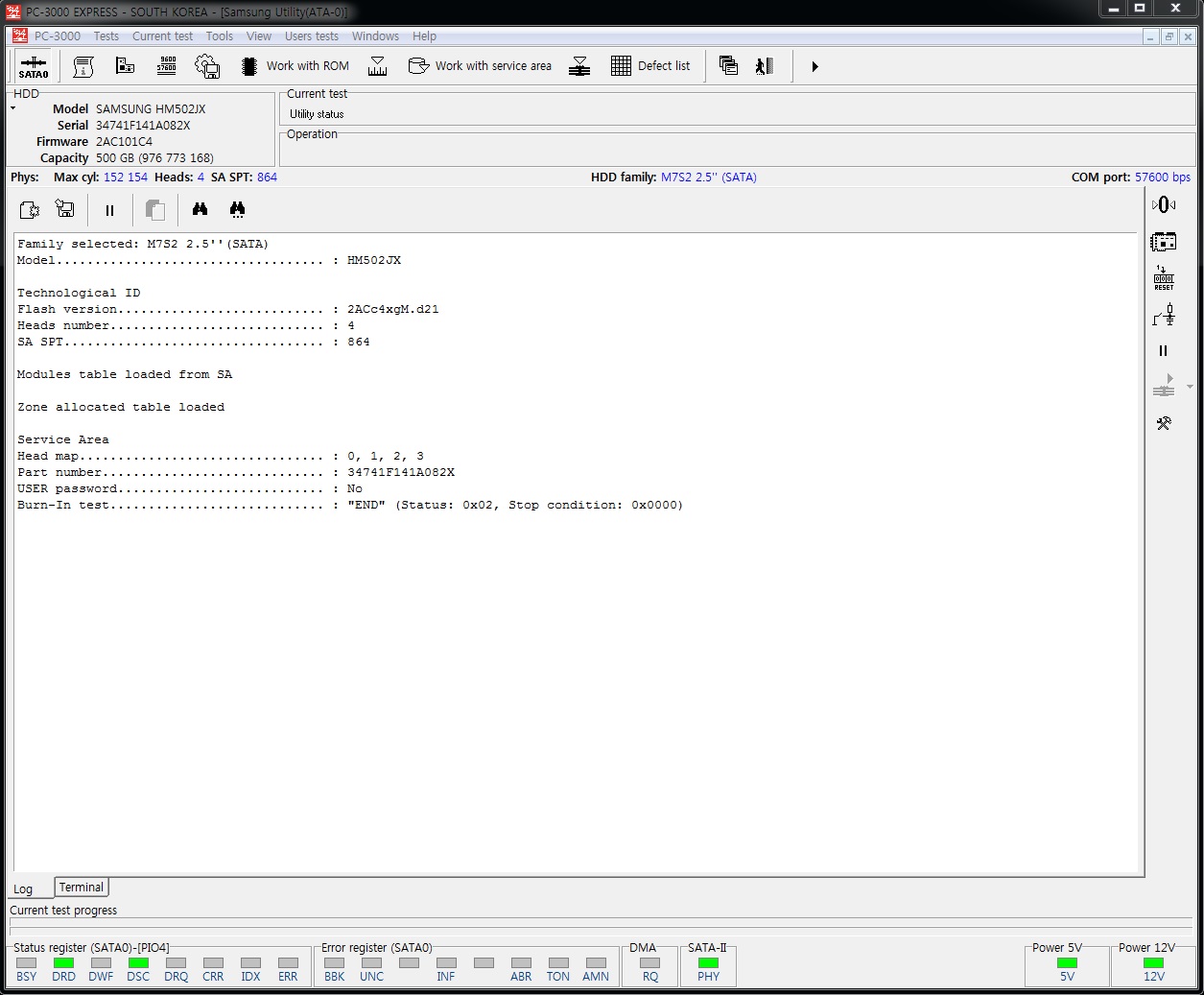
Task: Click the zero counter sidebar icon
Action: [1164, 204]
